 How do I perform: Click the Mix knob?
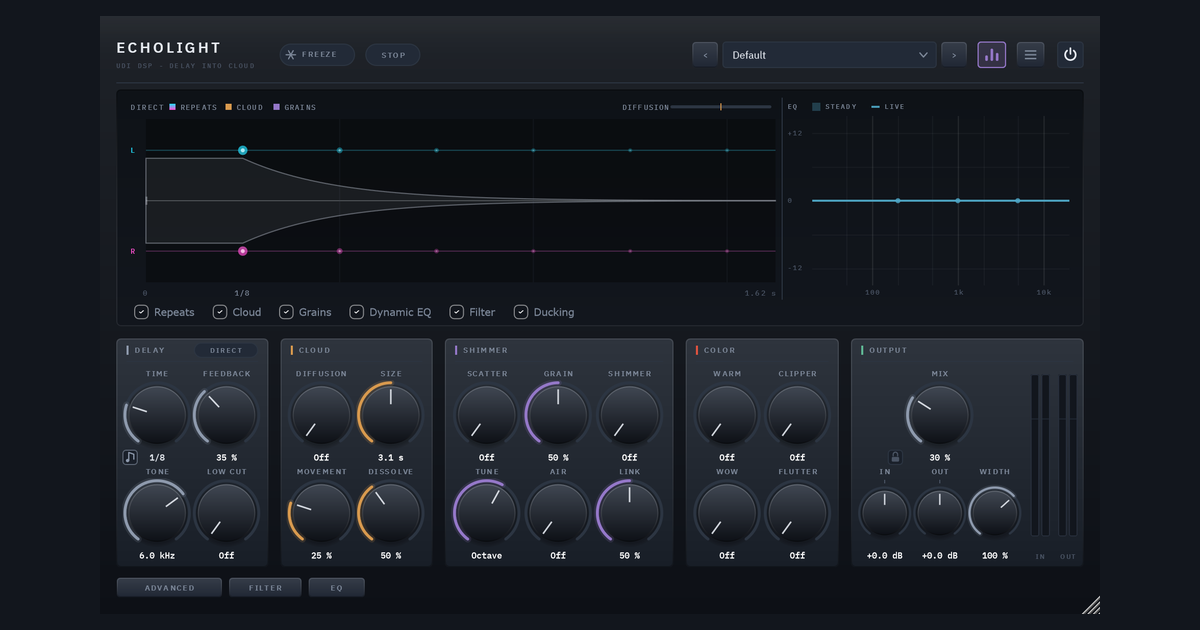[x=939, y=415]
